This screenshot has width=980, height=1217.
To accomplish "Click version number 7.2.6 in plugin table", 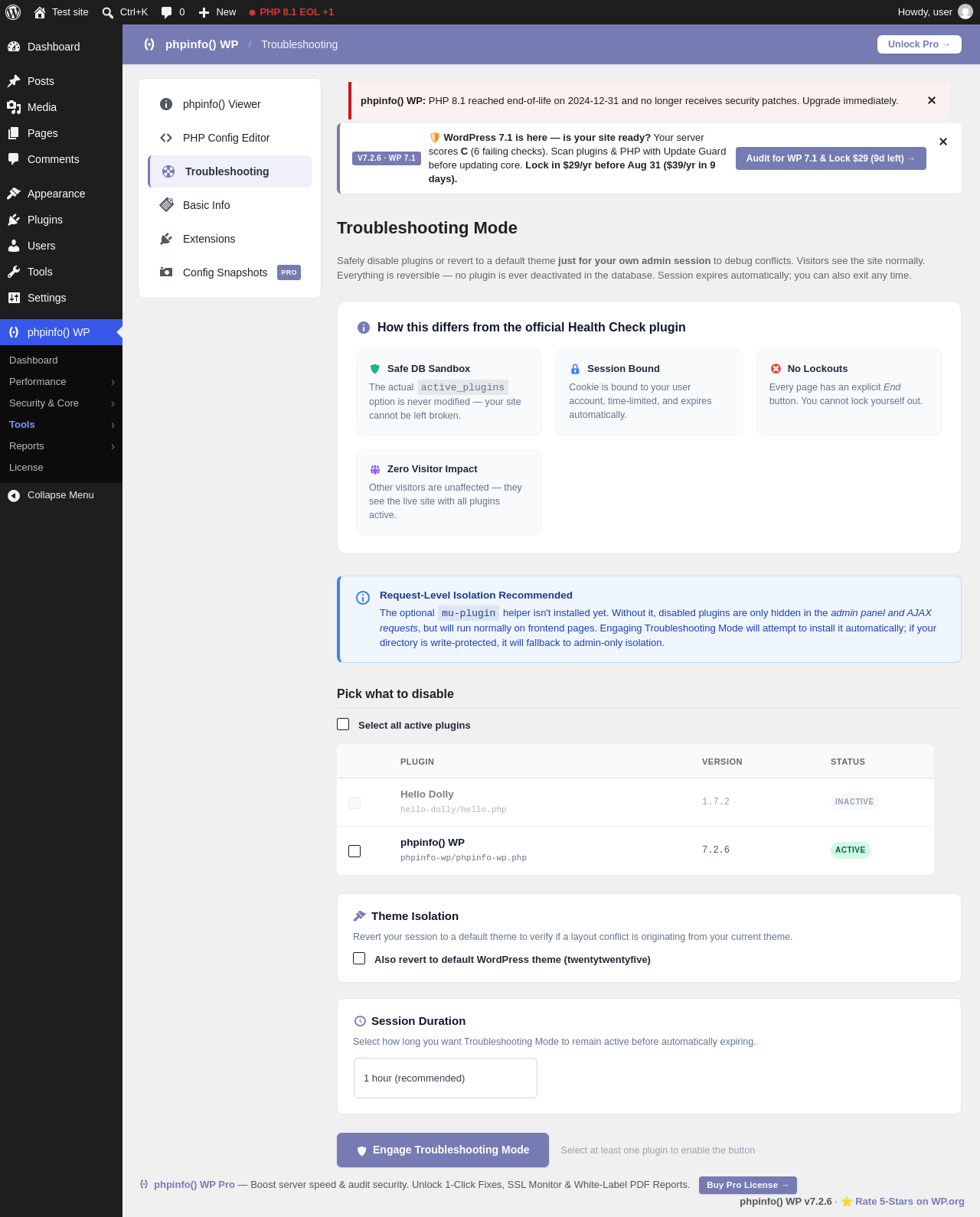I will [x=716, y=850].
